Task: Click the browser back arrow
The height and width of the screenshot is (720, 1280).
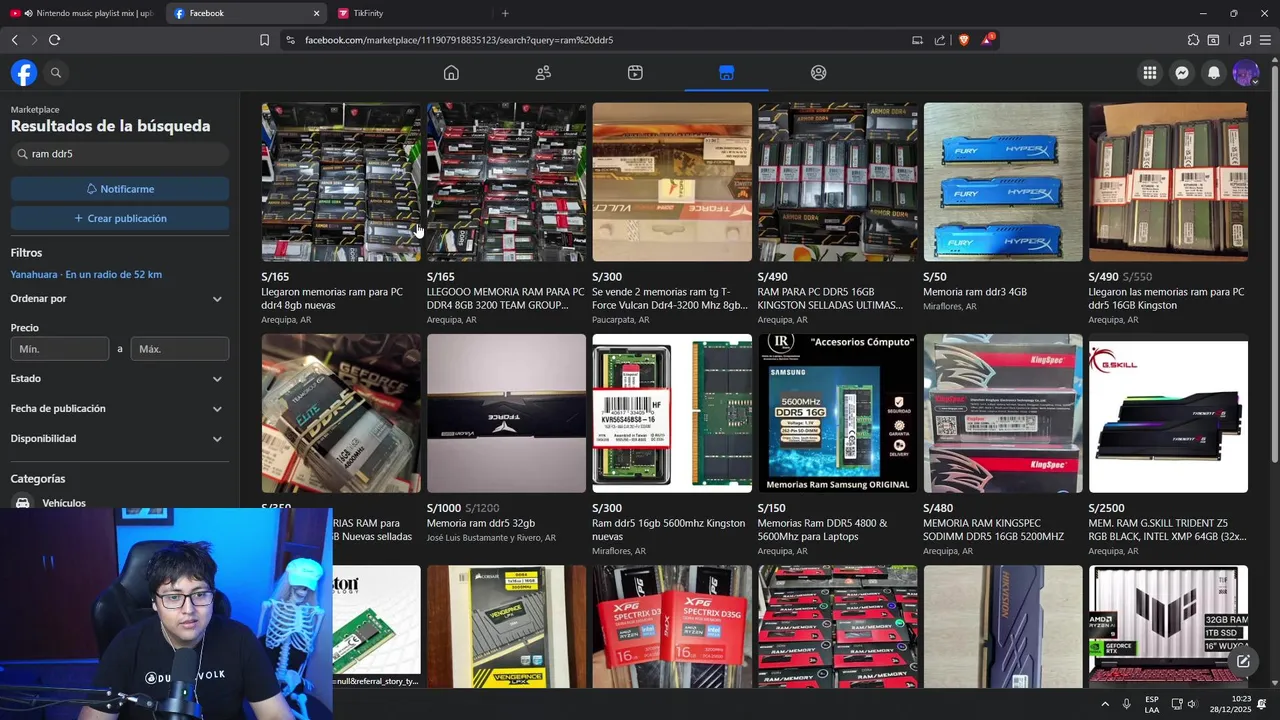Action: click(14, 40)
